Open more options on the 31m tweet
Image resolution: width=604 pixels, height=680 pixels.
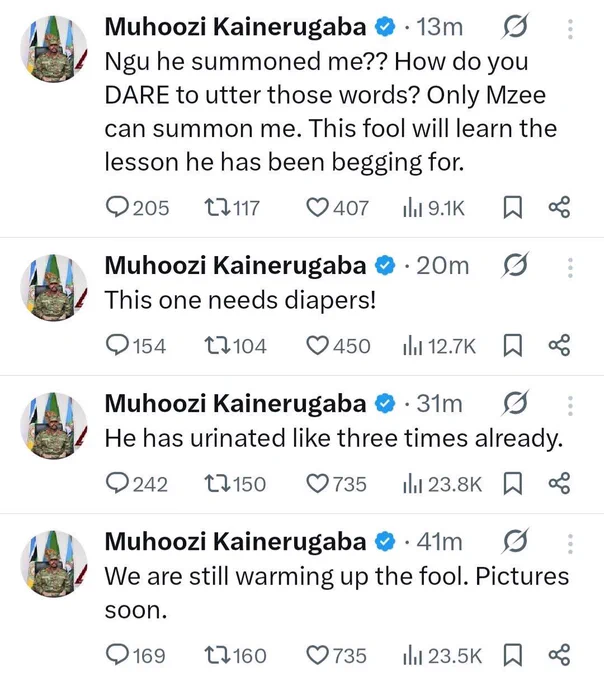tap(570, 406)
